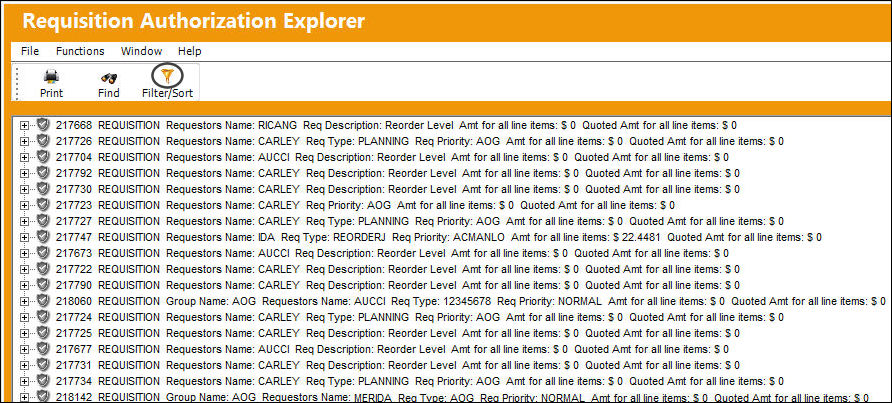
Task: Click shield icon of requisition 217673
Action: (43, 252)
